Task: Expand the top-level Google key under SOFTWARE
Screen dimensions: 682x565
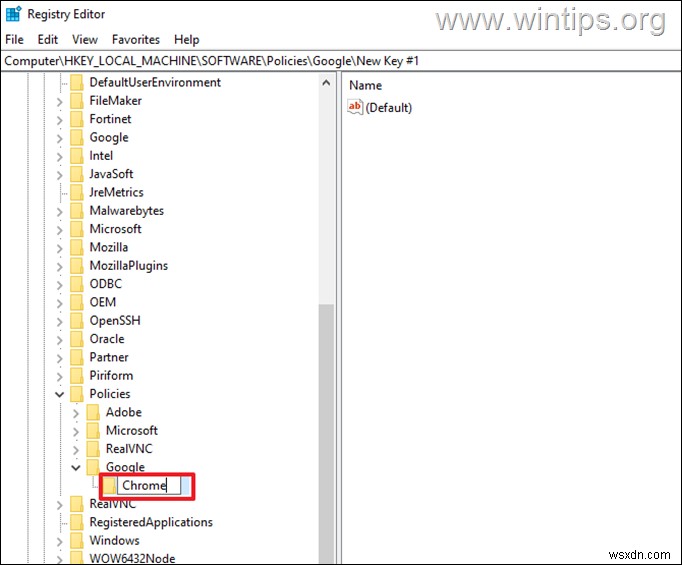Action: click(60, 138)
